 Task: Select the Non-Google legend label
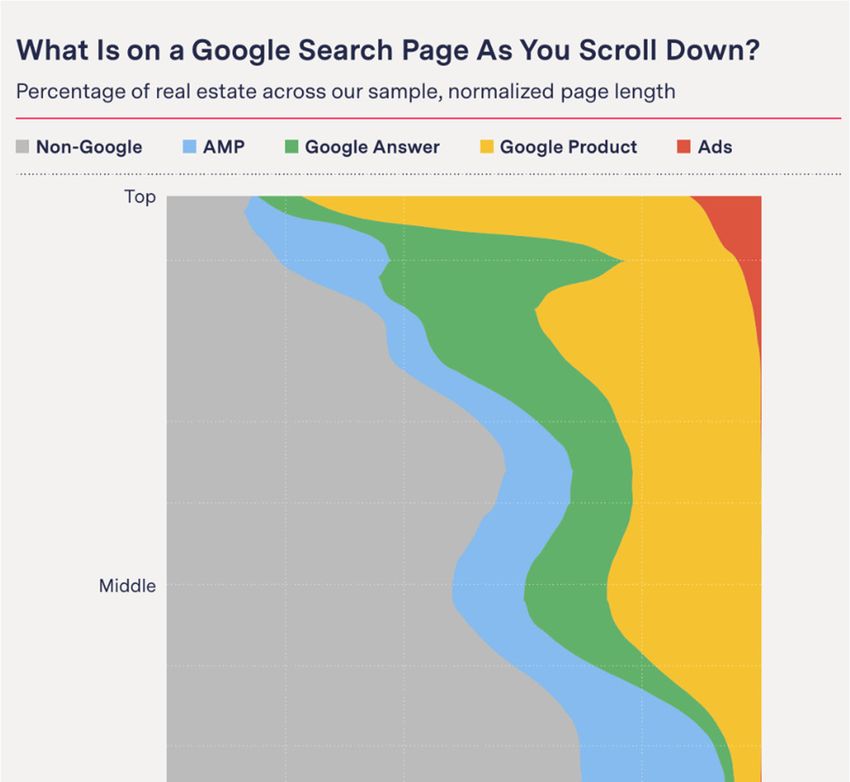89,147
